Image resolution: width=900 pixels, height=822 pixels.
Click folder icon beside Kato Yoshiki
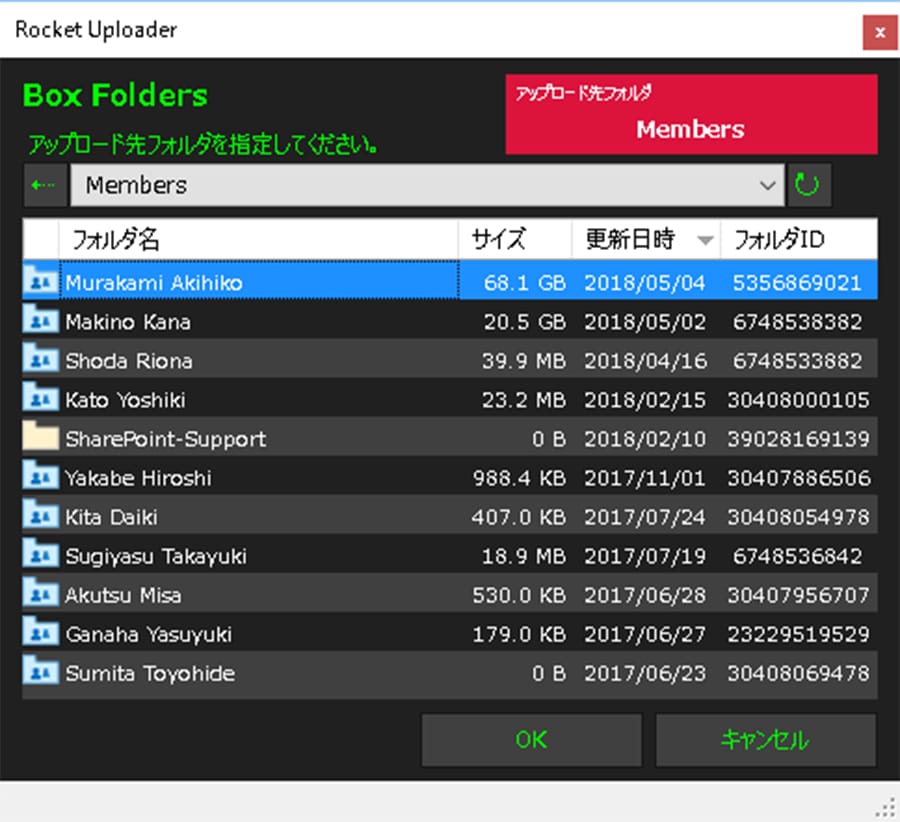(41, 398)
